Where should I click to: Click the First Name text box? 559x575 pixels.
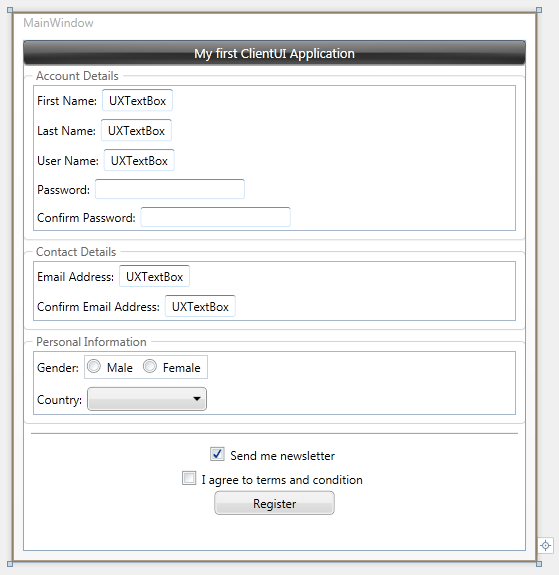click(x=138, y=100)
